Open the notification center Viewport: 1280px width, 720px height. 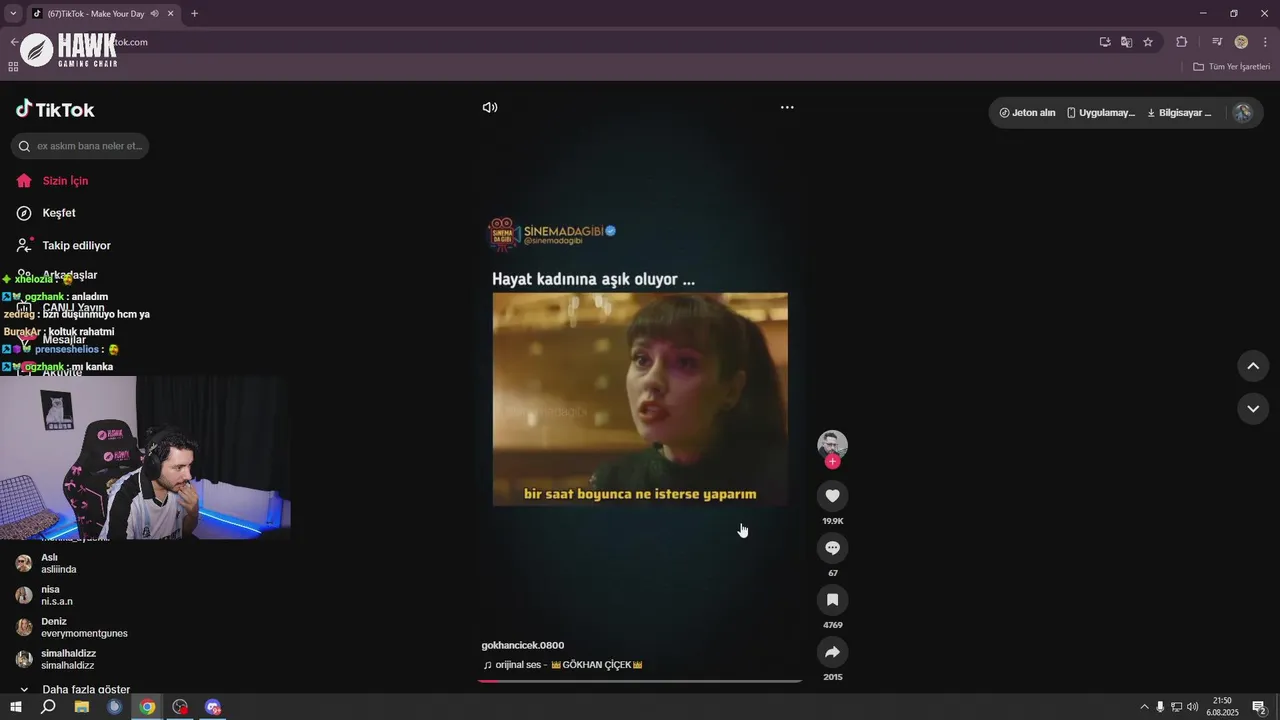tap(1259, 707)
